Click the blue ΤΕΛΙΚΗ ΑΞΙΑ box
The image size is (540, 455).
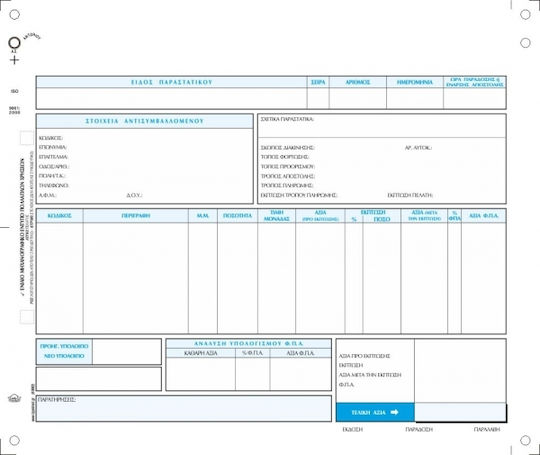[x=375, y=412]
